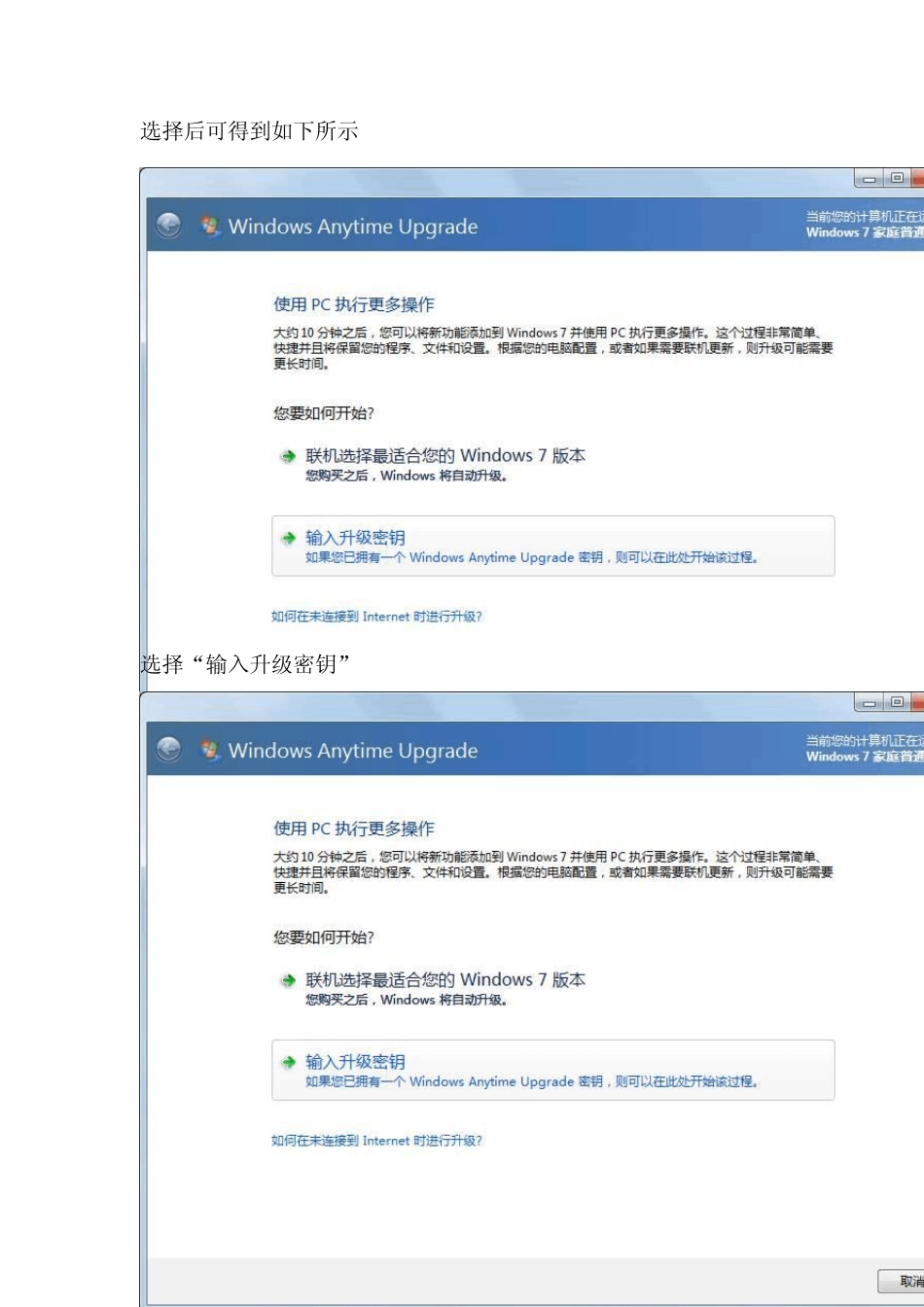Click green arrow beside 输入升级密钥 in upper window
The image size is (924, 1307).
click(x=288, y=538)
